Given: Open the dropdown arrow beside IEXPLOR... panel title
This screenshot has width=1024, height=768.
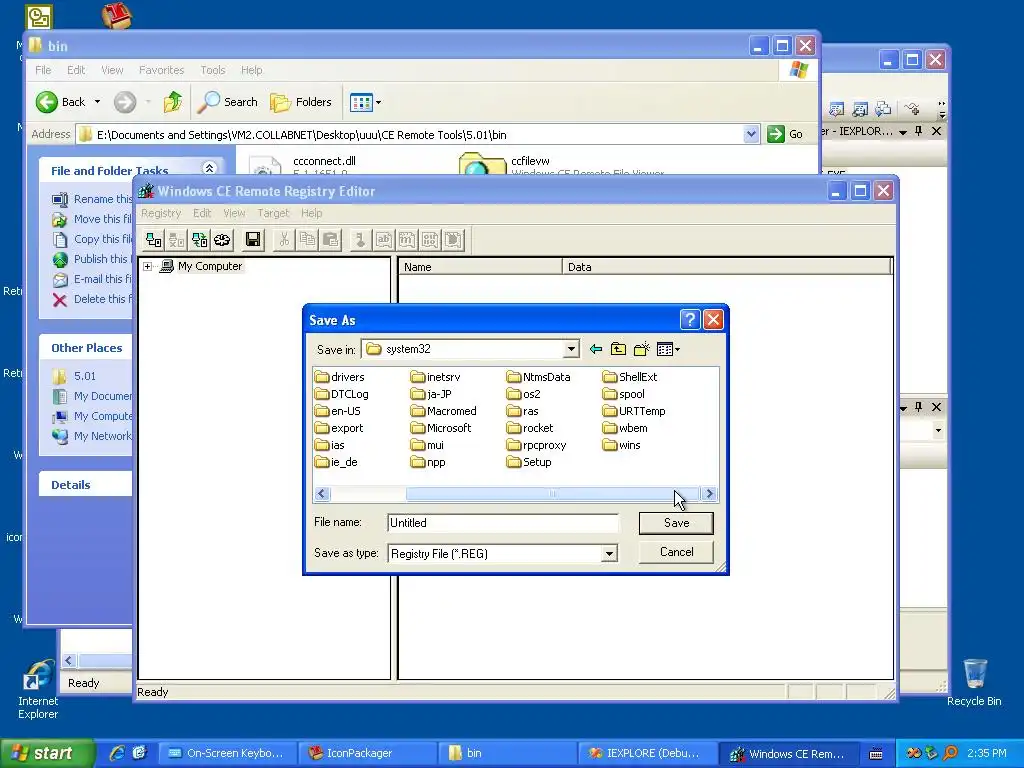Looking at the screenshot, I should click(903, 132).
